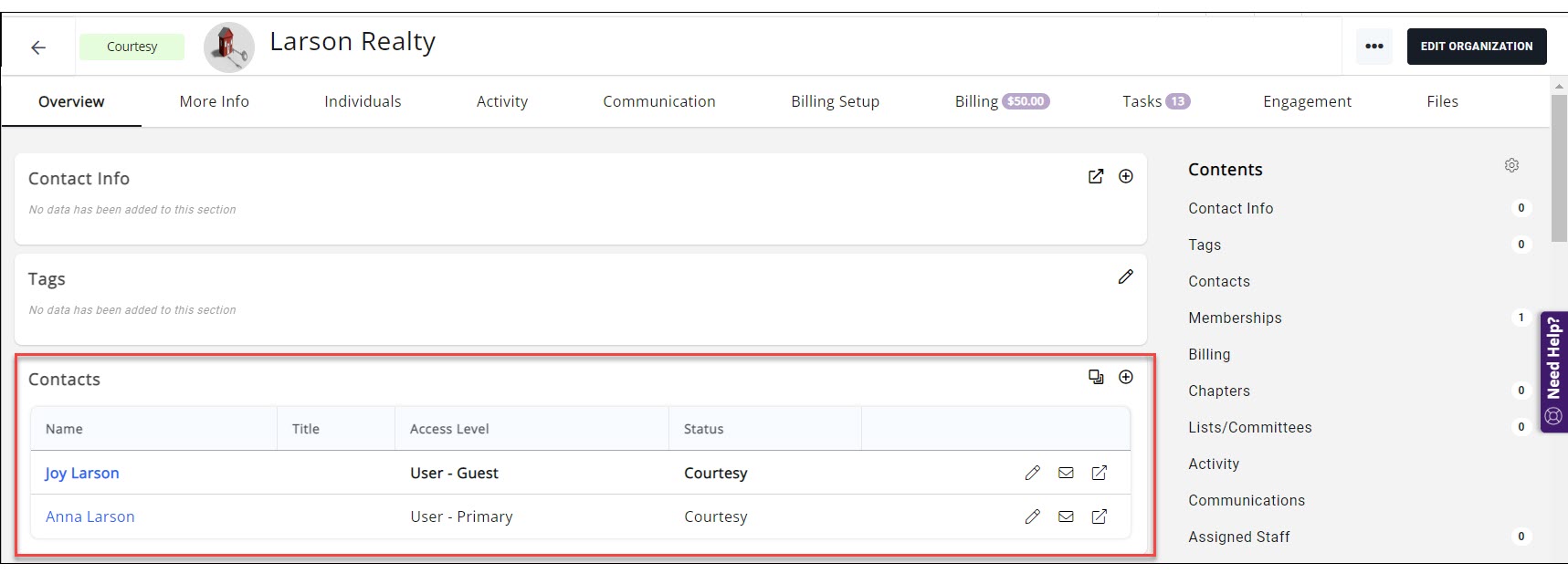Open Joy Larson contact link
The image size is (1568, 584).
(82, 473)
